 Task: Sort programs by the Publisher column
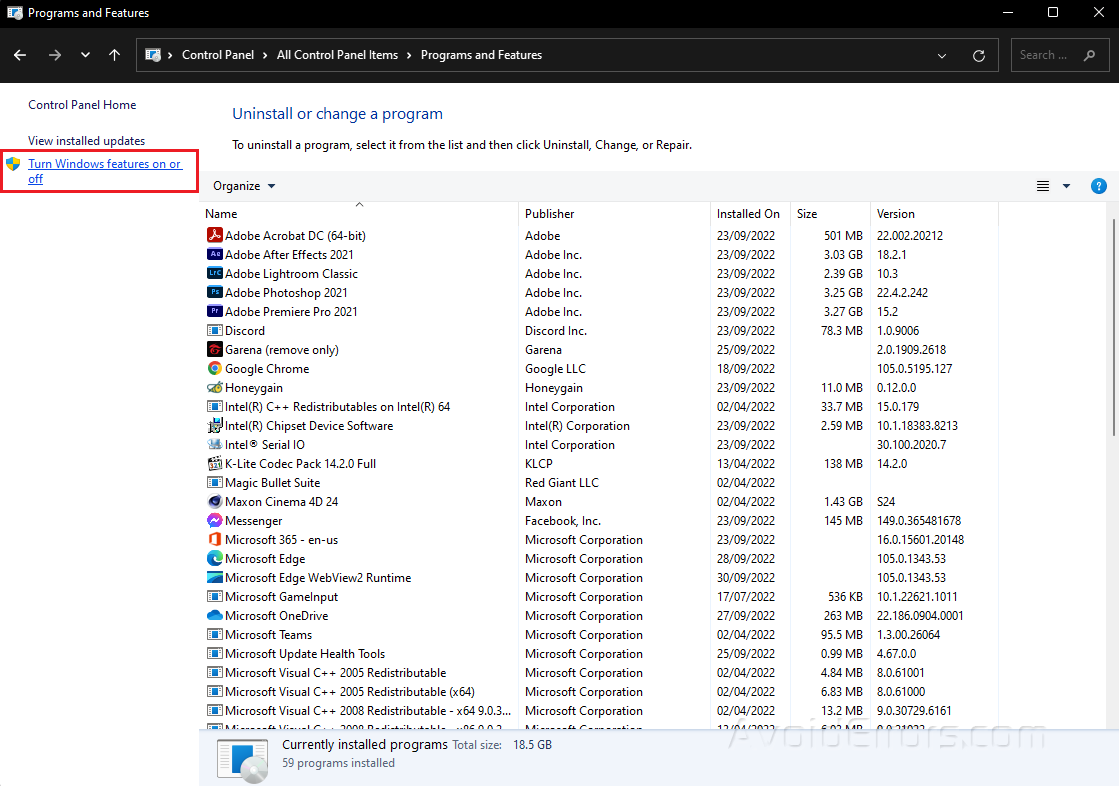tap(550, 214)
